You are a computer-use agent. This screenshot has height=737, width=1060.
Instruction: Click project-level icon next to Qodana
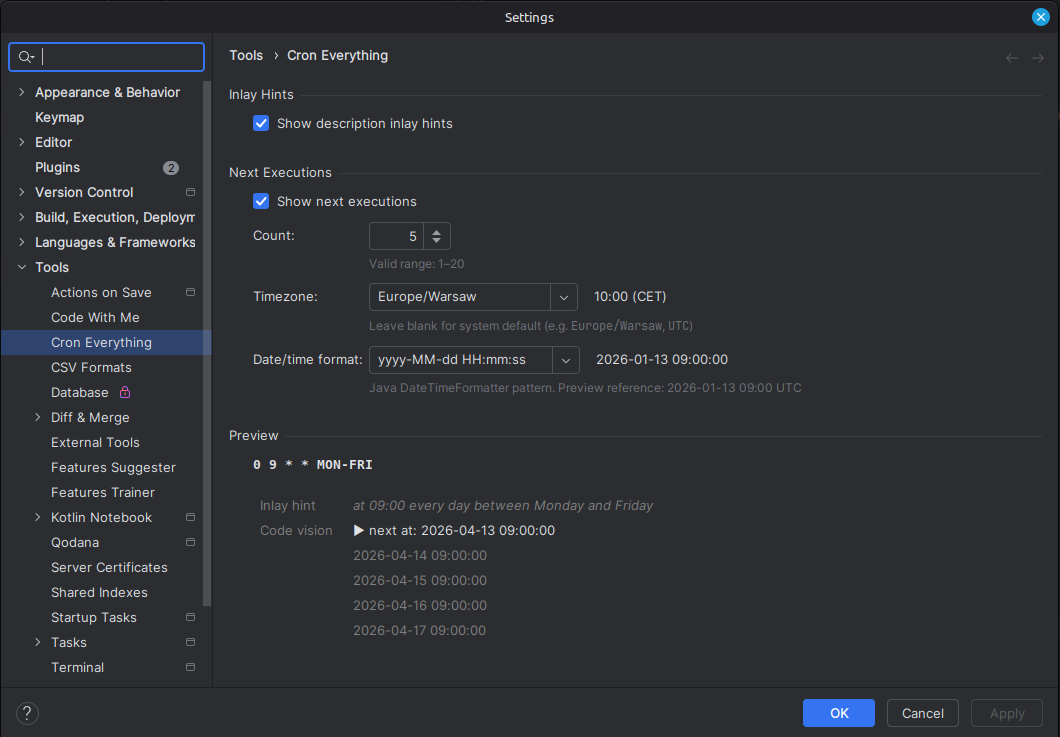click(x=191, y=542)
